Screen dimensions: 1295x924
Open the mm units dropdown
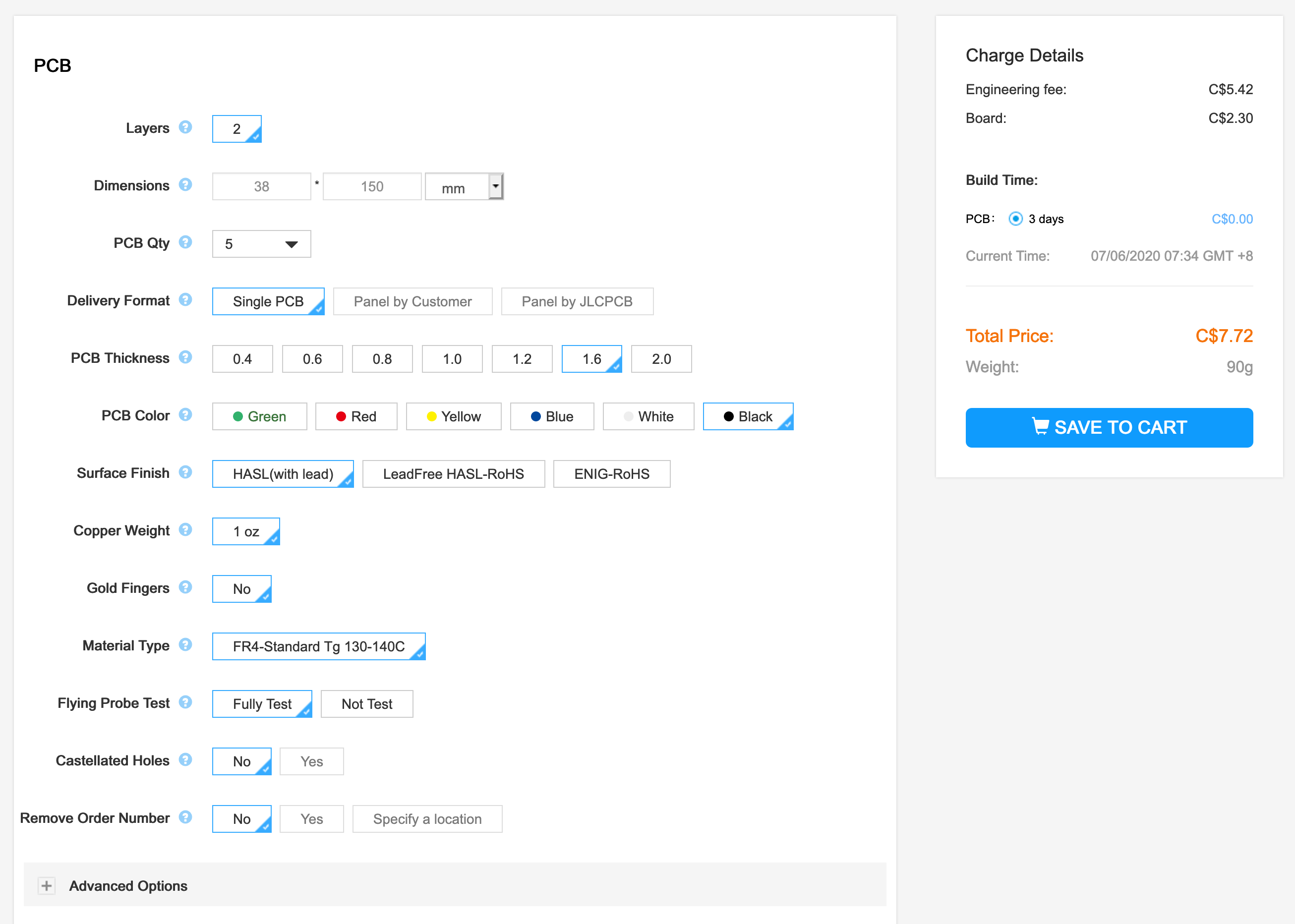coord(464,186)
